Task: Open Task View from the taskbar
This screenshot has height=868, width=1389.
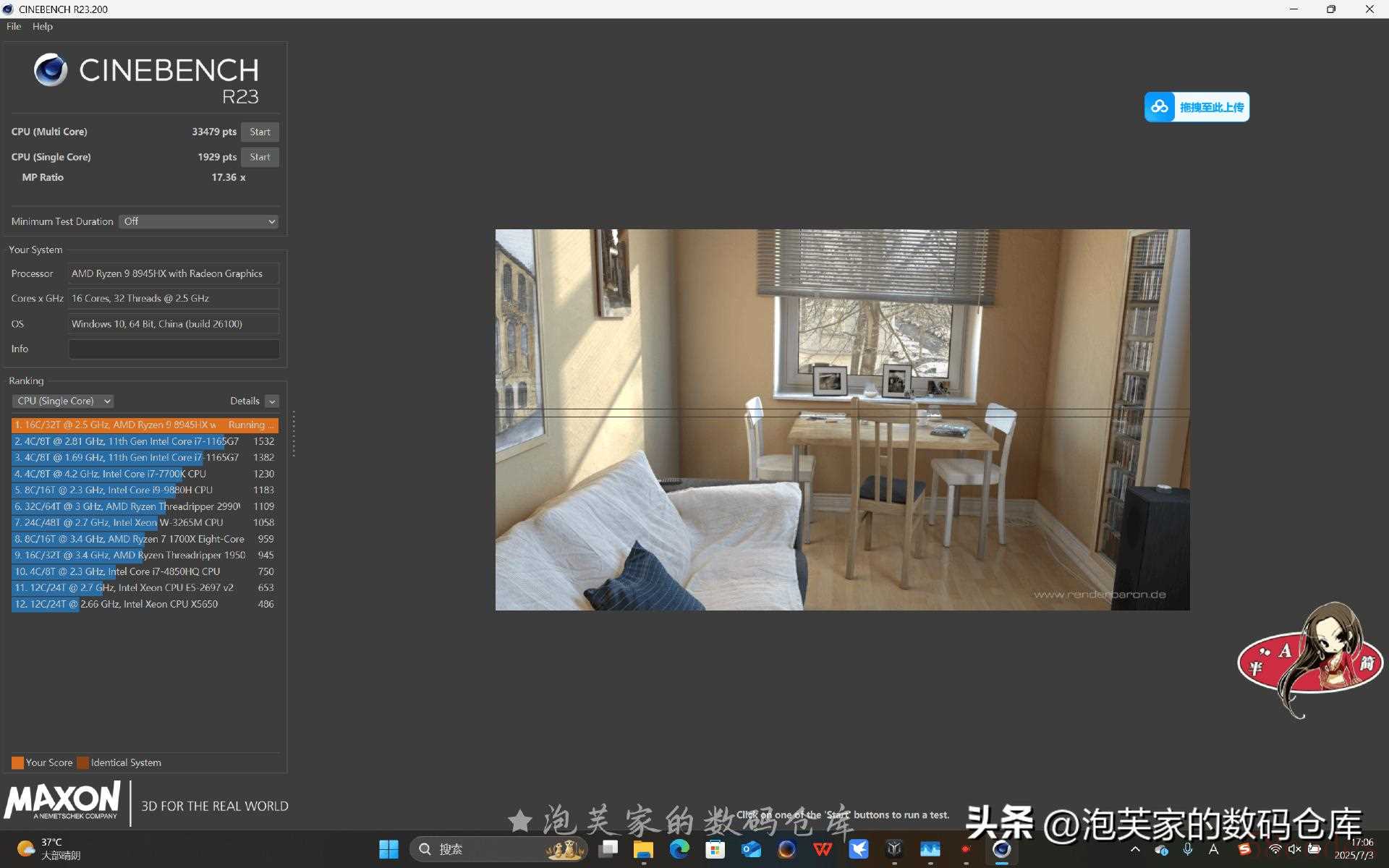Action: coord(608,849)
